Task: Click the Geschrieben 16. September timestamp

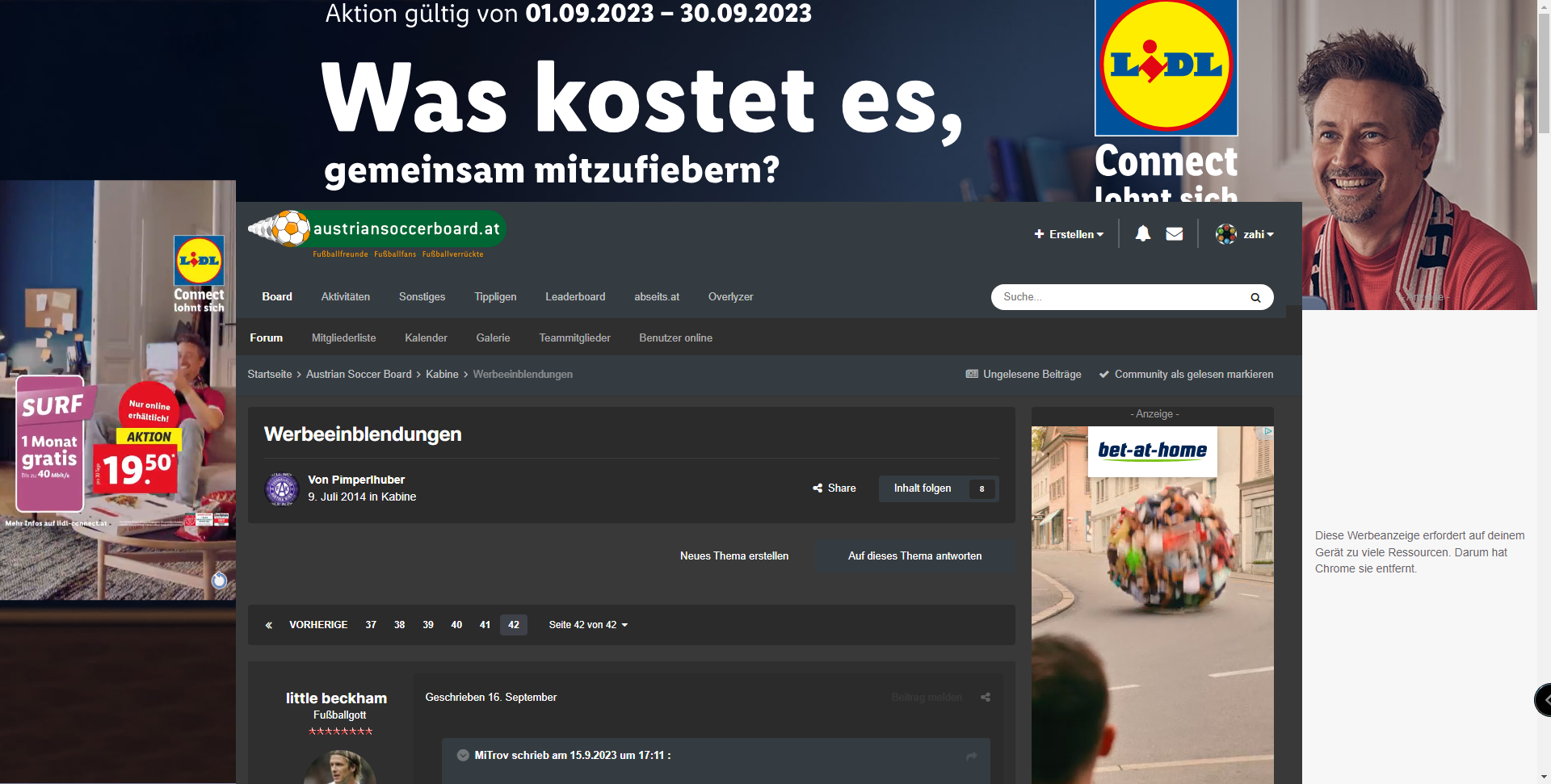Action: (491, 698)
